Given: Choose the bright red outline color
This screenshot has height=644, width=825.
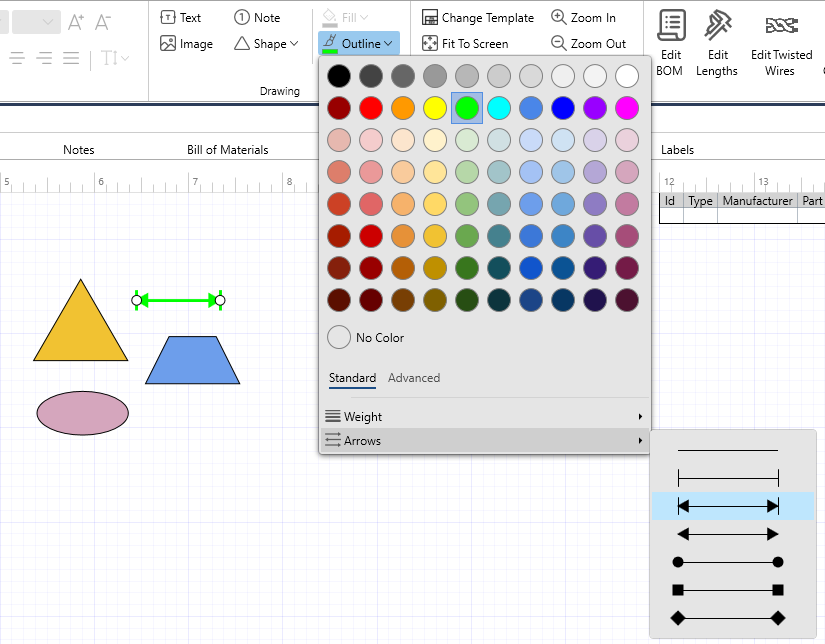Looking at the screenshot, I should pyautogui.click(x=371, y=108).
